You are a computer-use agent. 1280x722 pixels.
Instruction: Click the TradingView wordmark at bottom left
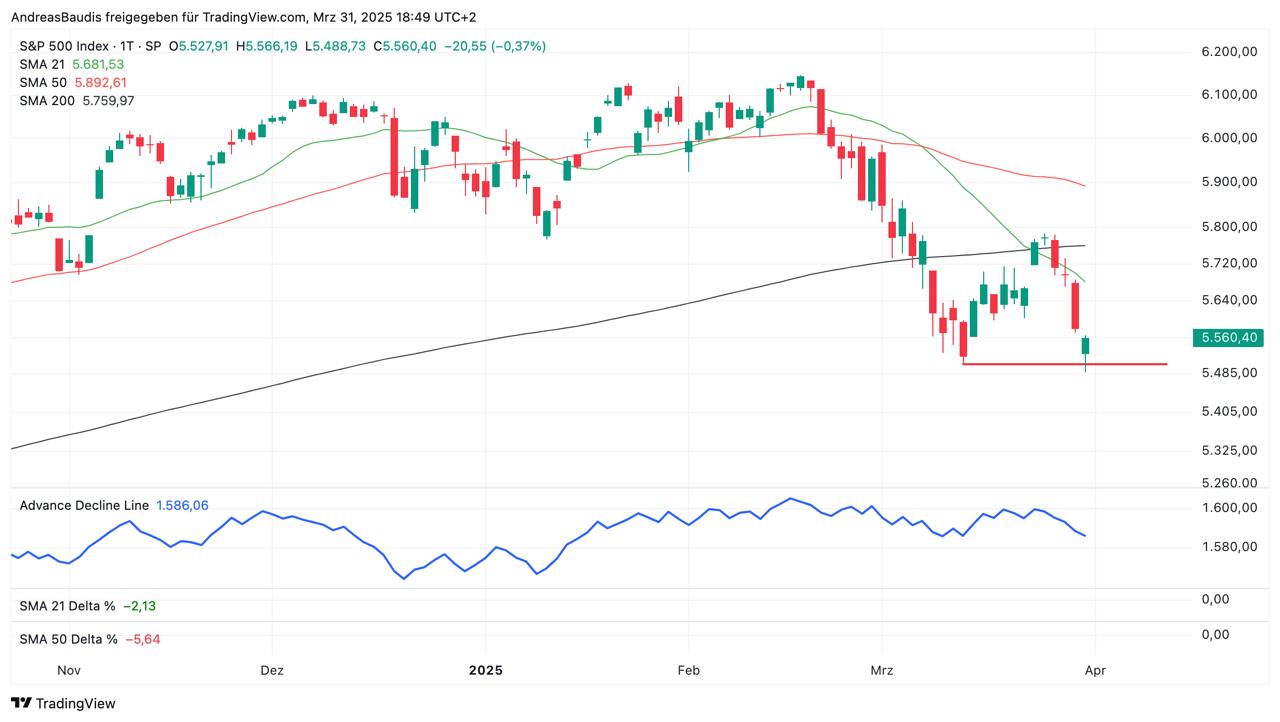(x=75, y=703)
